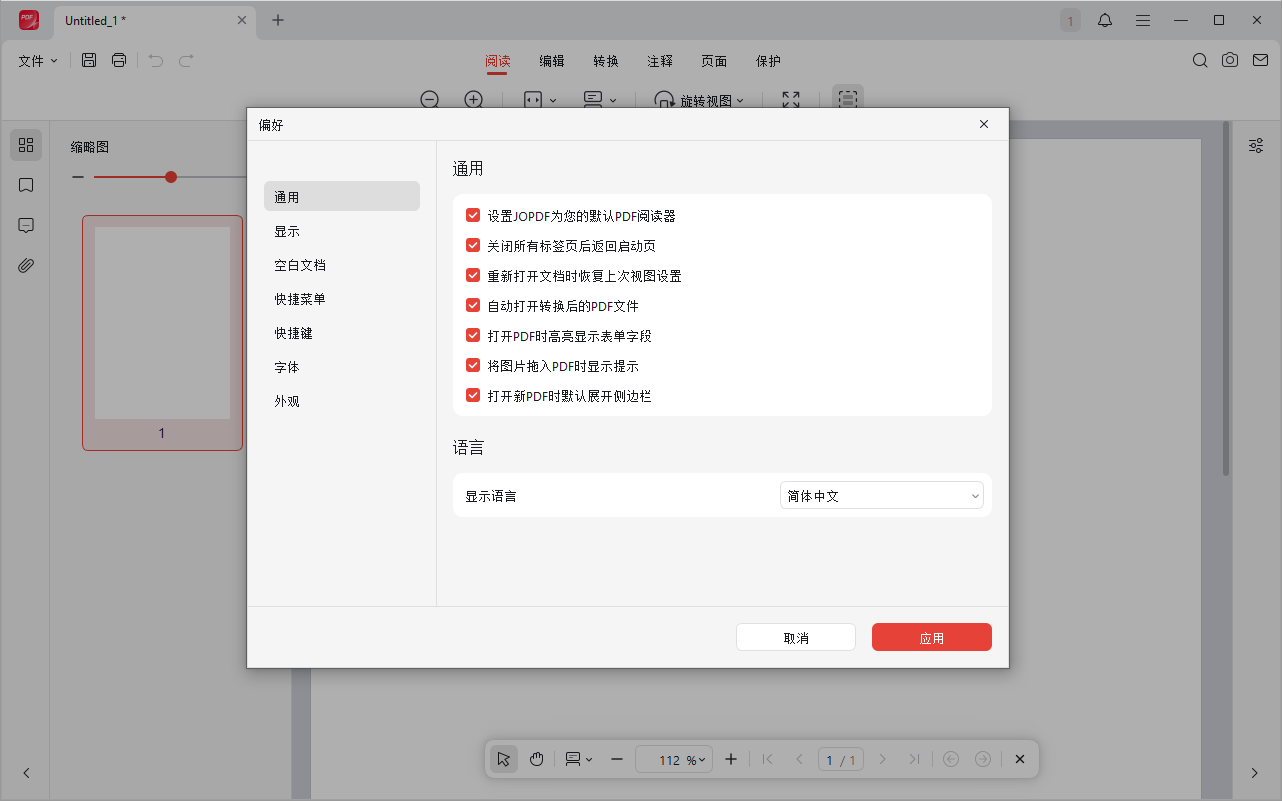Image resolution: width=1282 pixels, height=801 pixels.
Task: Close the floating bottom toolbar
Action: (1020, 760)
